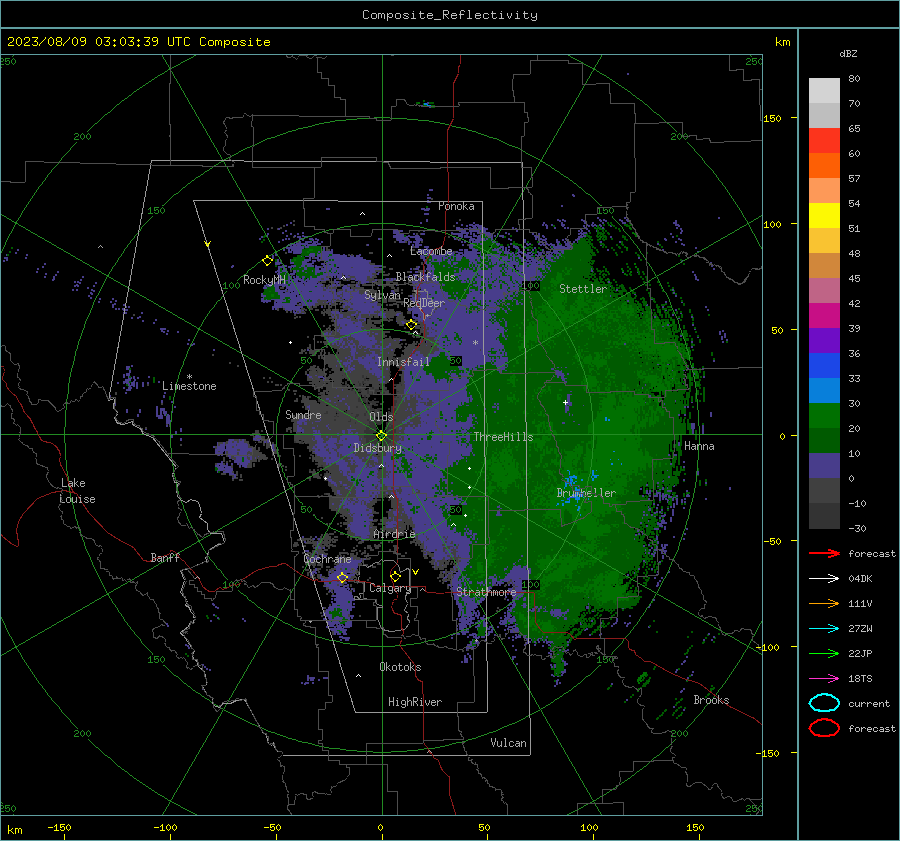Click the RedDeer city label
The width and height of the screenshot is (900, 841).
point(424,303)
